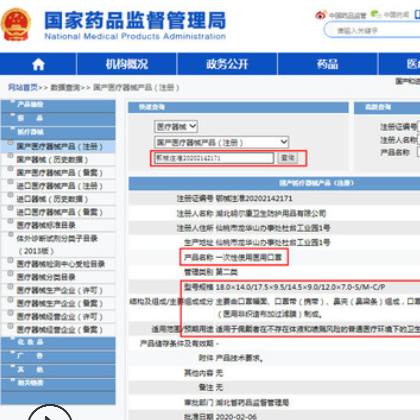This screenshot has width=420, height=420.
Task: Follow the 数据查询 breadcrumb link
Action: 65,88
